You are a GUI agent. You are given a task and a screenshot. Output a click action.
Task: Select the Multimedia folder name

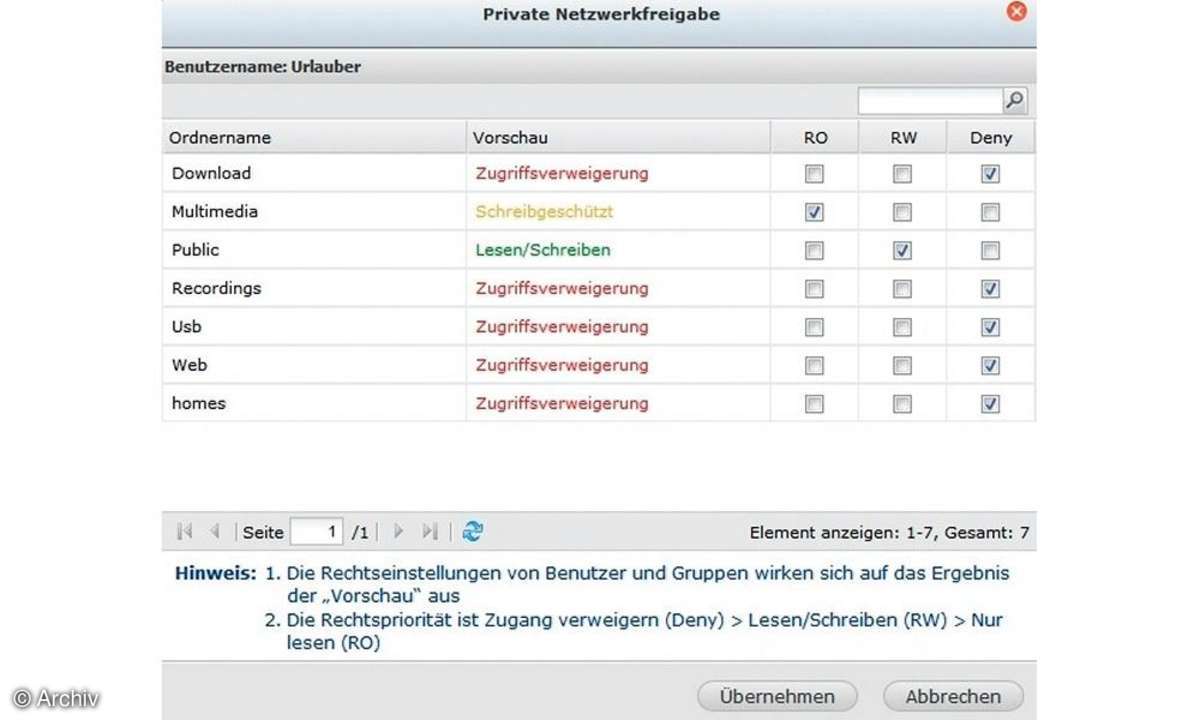[x=214, y=212]
